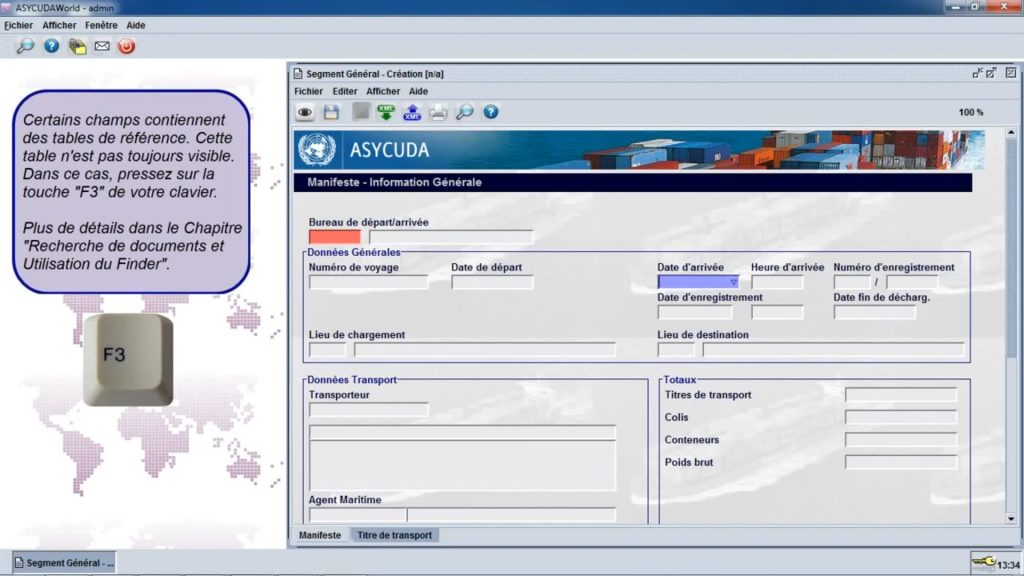Click the Numéro de voyage input field

pyautogui.click(x=368, y=282)
